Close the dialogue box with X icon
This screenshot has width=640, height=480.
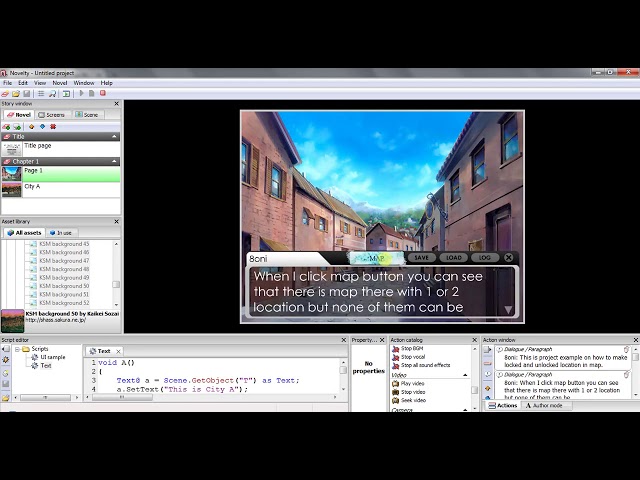[x=509, y=257]
